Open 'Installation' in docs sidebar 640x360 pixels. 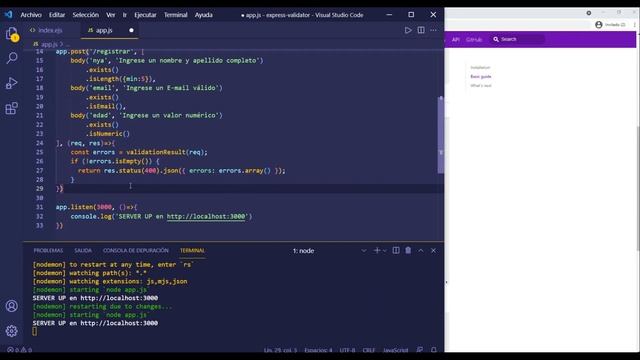(480, 67)
